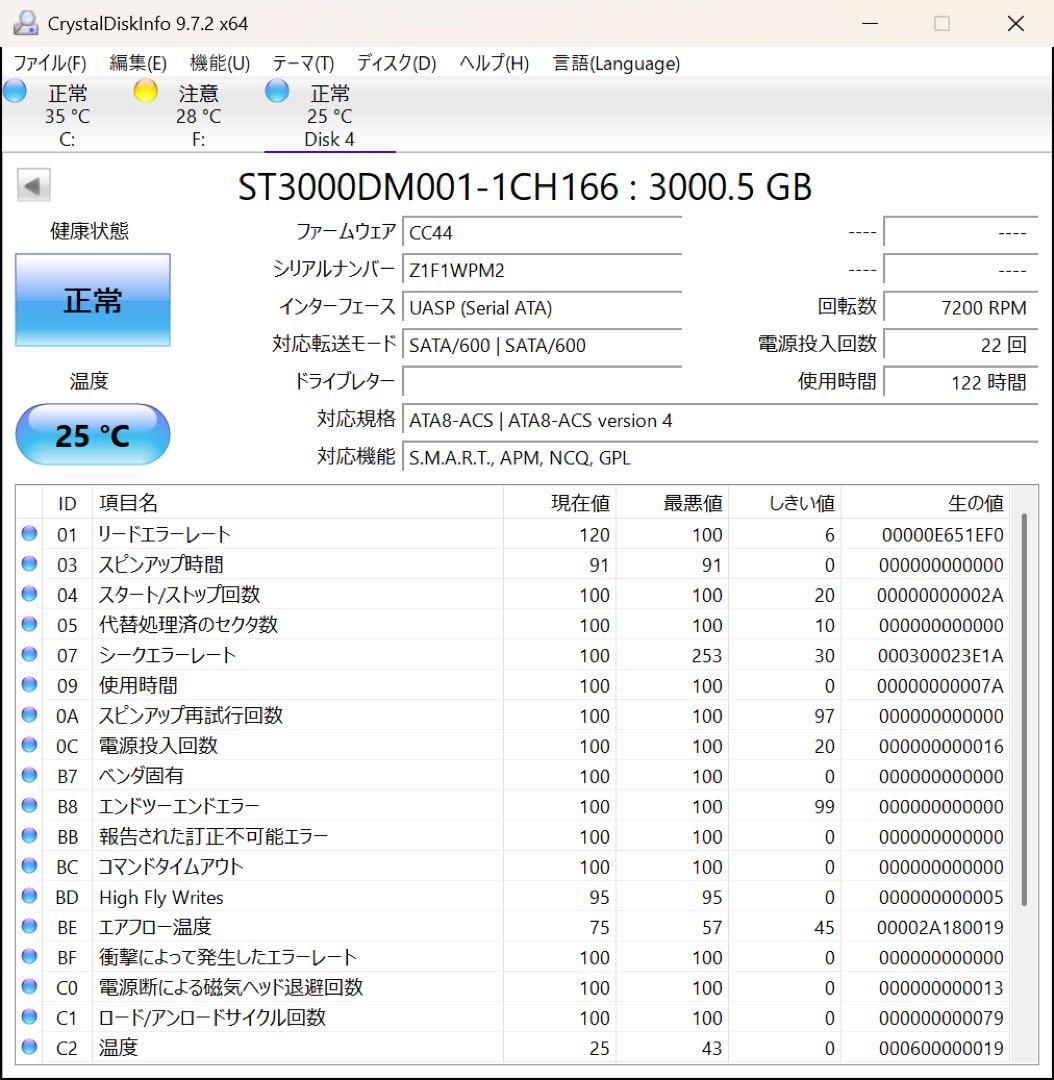Open the ヘルプ(H) menu

(x=494, y=63)
